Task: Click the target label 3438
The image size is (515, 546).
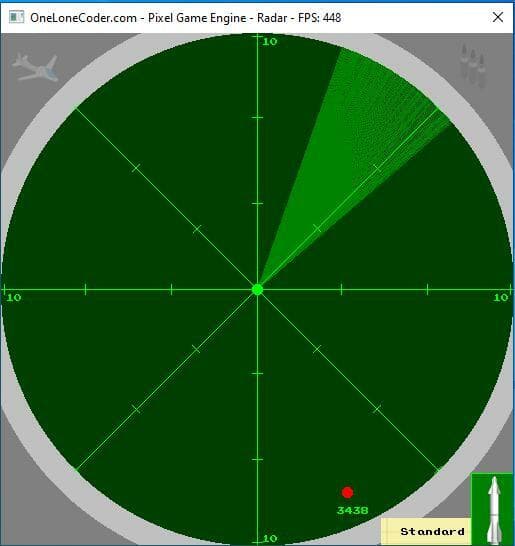Action: click(352, 510)
